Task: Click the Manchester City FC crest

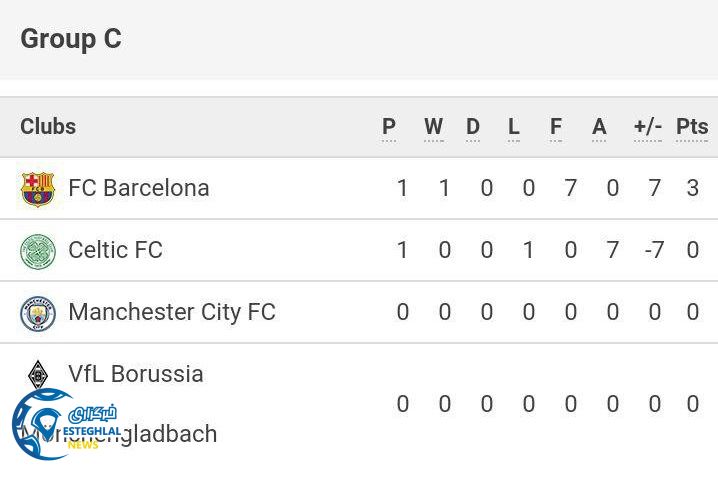Action: [38, 313]
